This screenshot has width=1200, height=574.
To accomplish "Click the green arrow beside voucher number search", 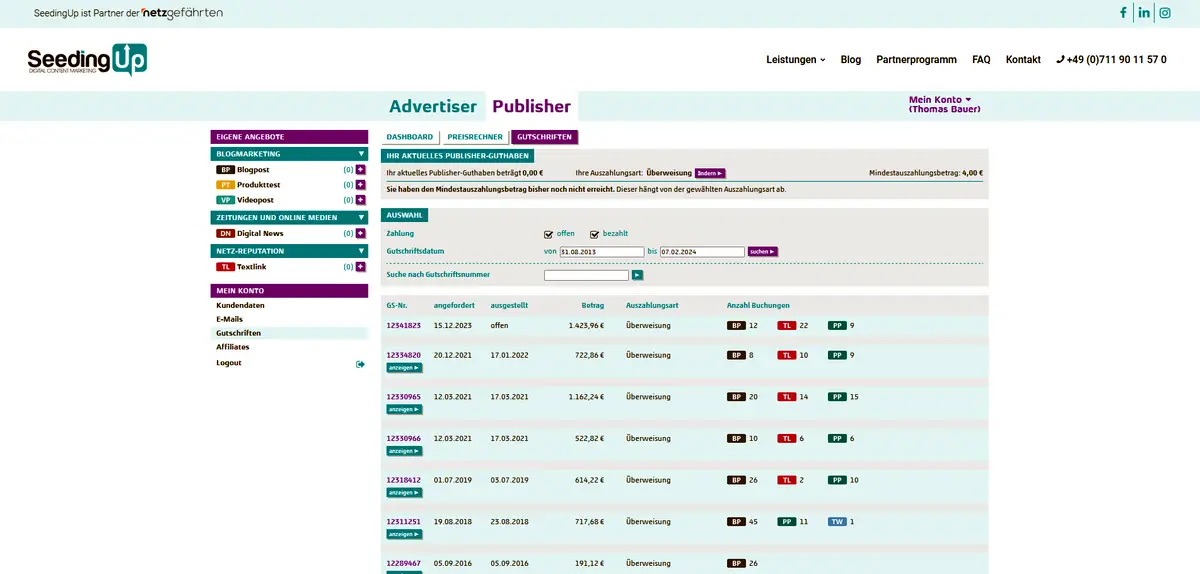I will point(637,275).
